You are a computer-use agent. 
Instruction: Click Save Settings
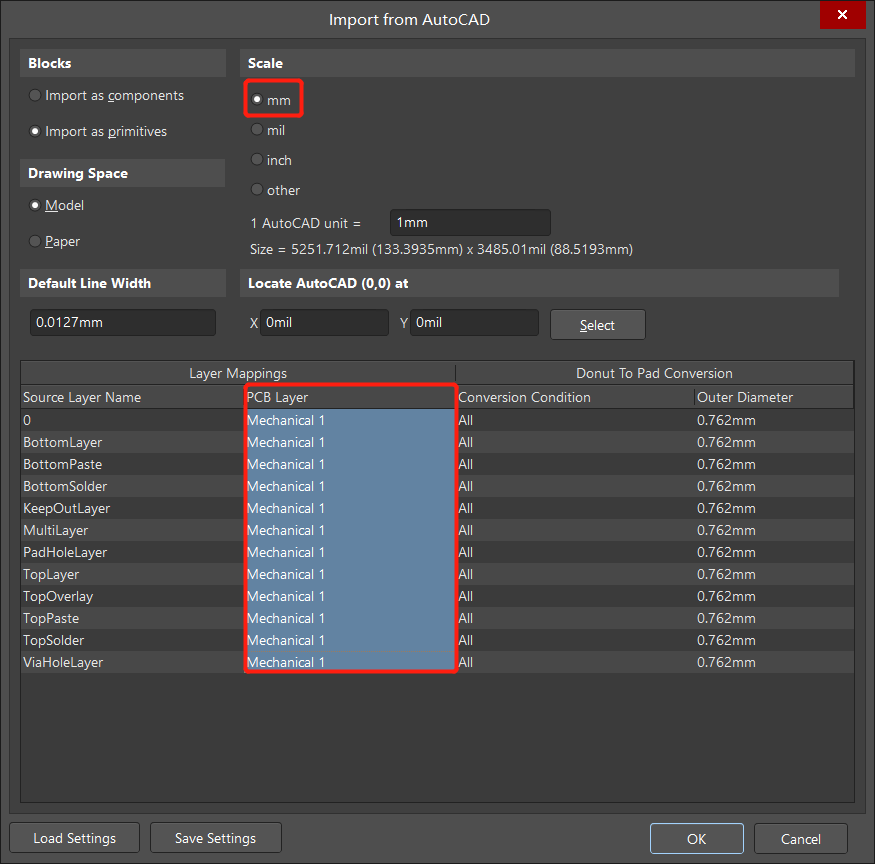(x=215, y=837)
